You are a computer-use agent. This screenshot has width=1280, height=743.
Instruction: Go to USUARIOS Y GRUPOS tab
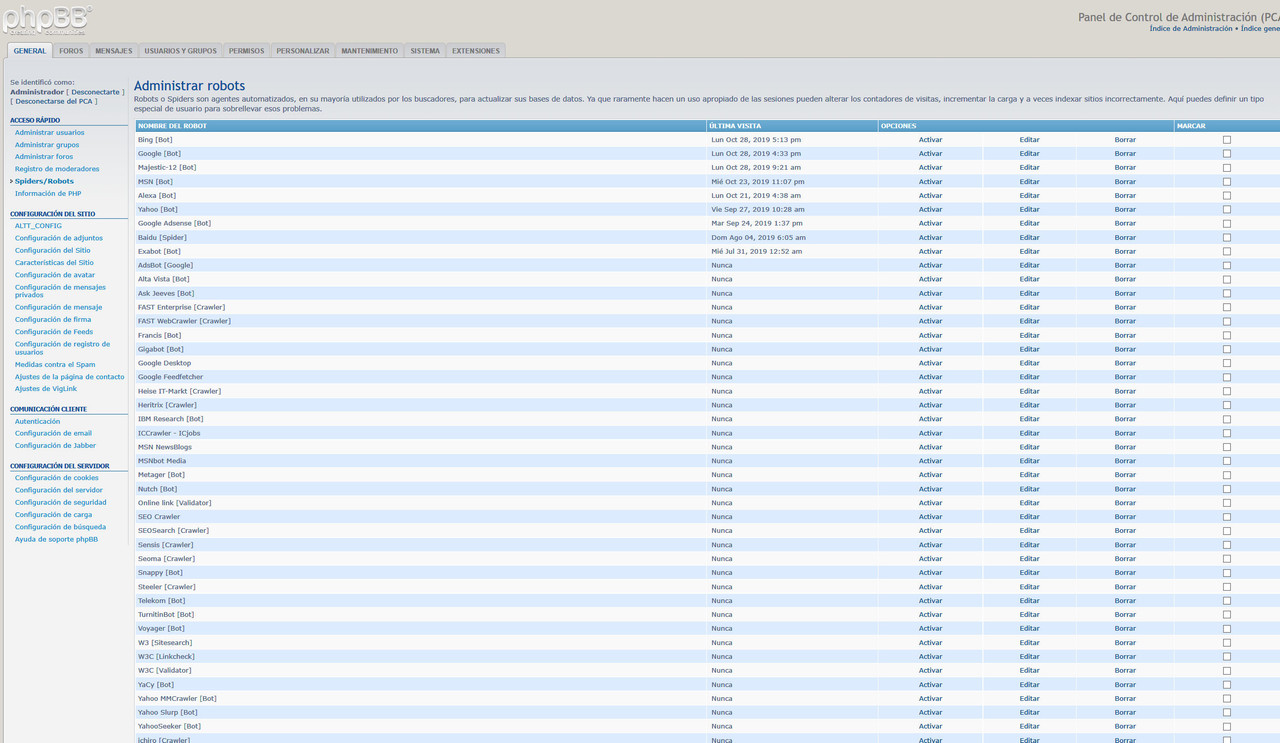(x=180, y=51)
